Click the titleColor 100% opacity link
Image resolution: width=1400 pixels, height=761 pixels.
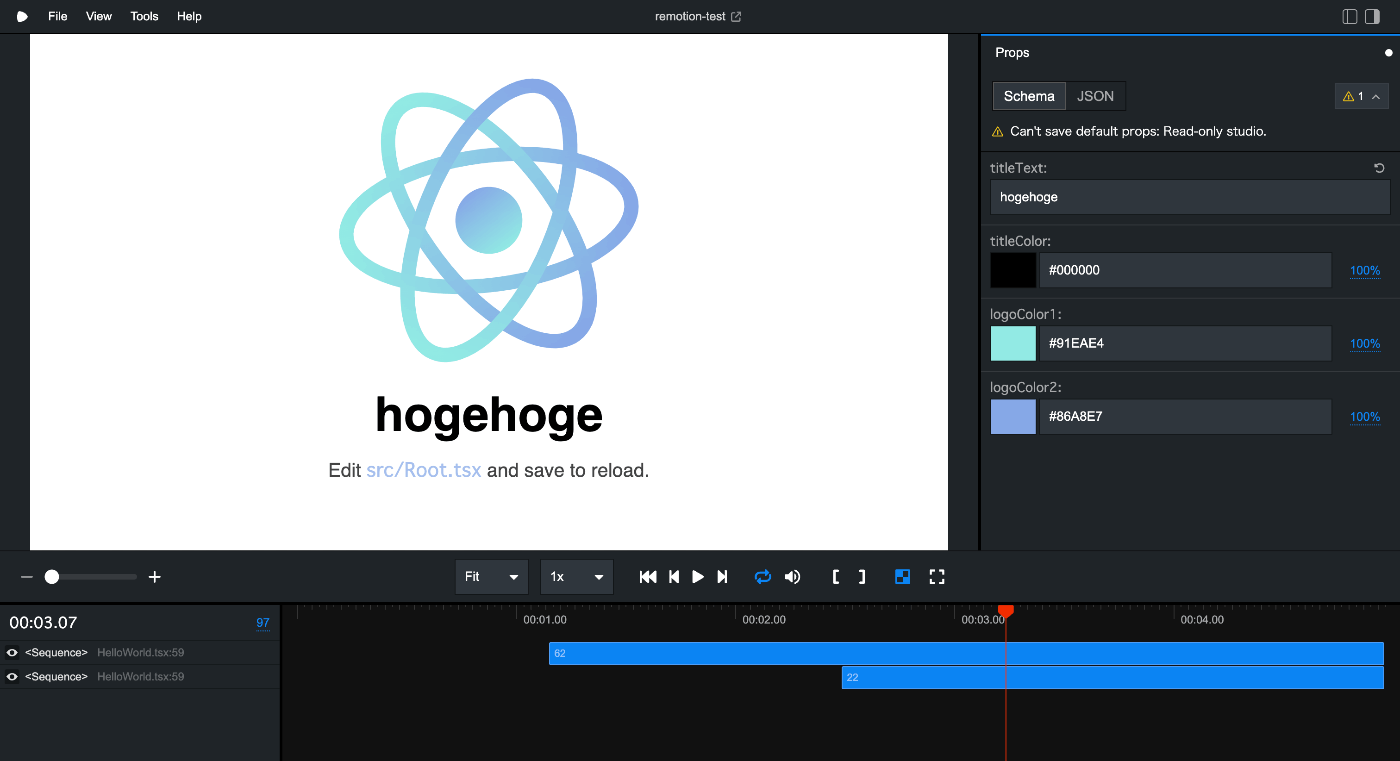click(1365, 271)
